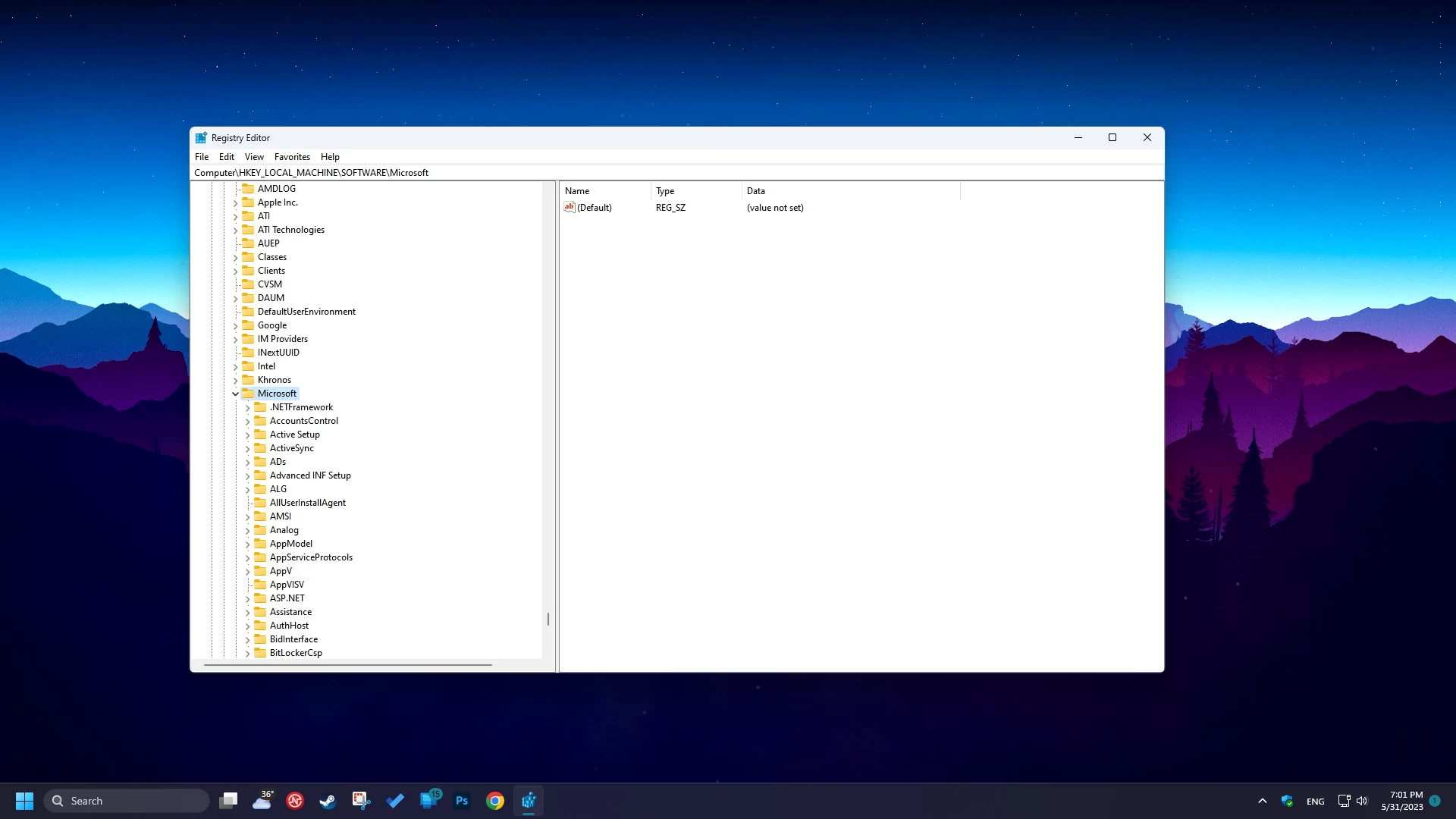Open Photoshop from the taskbar
Viewport: 1456px width, 819px height.
[x=462, y=801]
